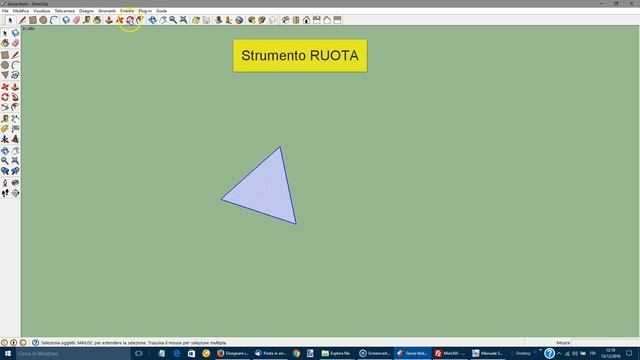Choose the Push/Pull tool in the horizontal toolbar
The width and height of the screenshot is (640, 360).
109,20
